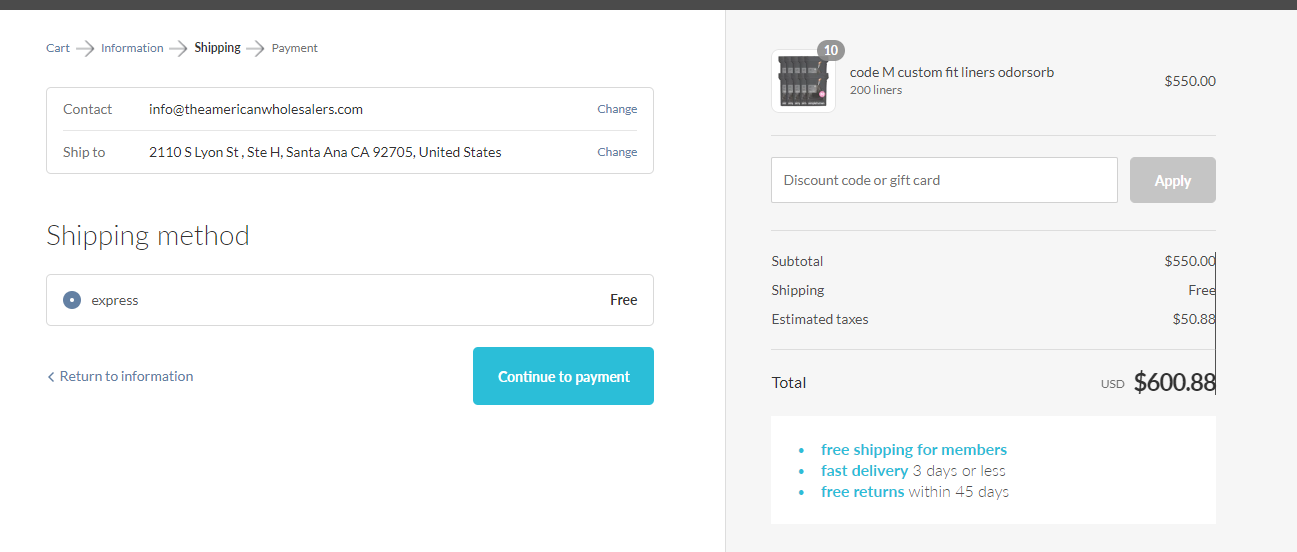1297x552 pixels.
Task: Click the product title code M custom fit liners
Action: pyautogui.click(x=952, y=72)
